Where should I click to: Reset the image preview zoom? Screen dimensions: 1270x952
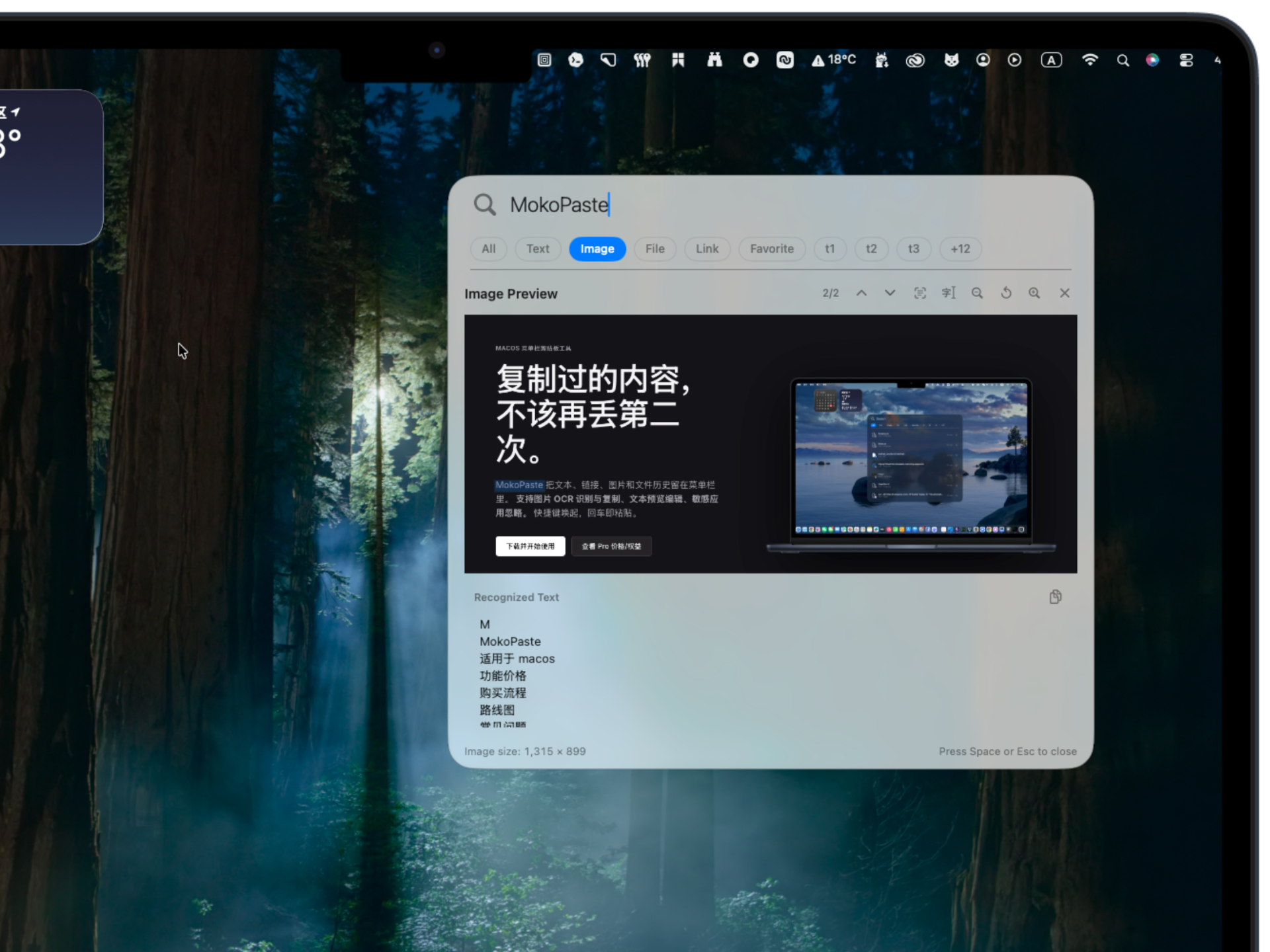1006,293
